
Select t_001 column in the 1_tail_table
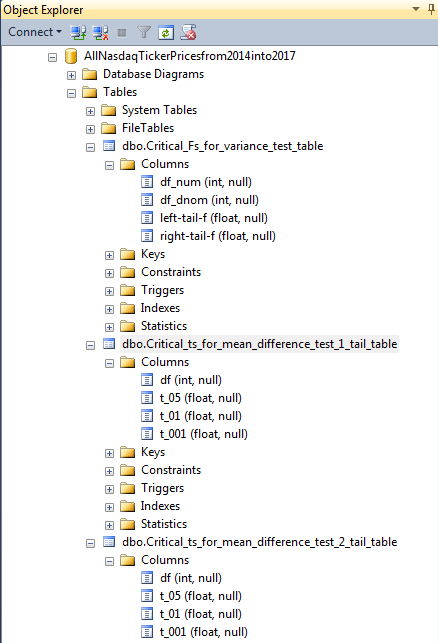coord(203,434)
